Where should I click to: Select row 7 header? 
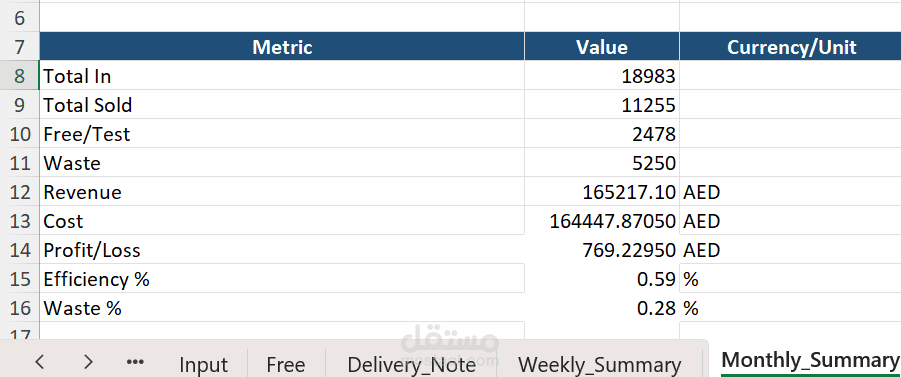click(20, 47)
